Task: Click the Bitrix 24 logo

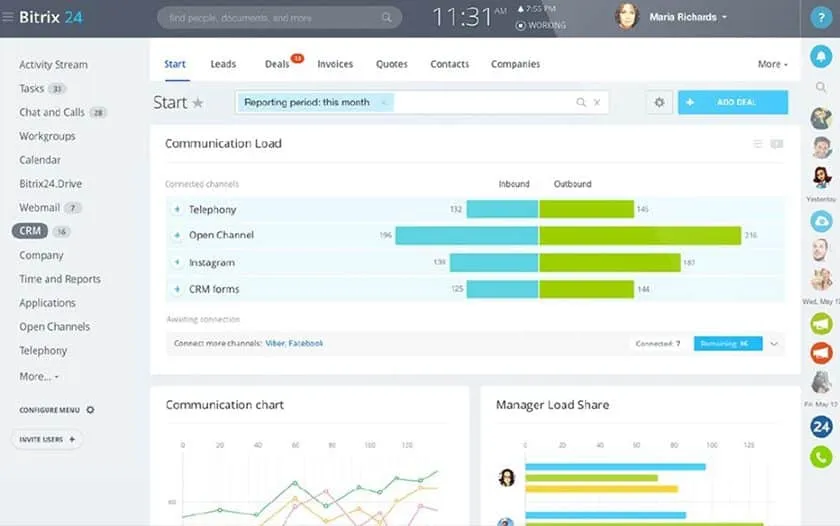Action: [51, 17]
